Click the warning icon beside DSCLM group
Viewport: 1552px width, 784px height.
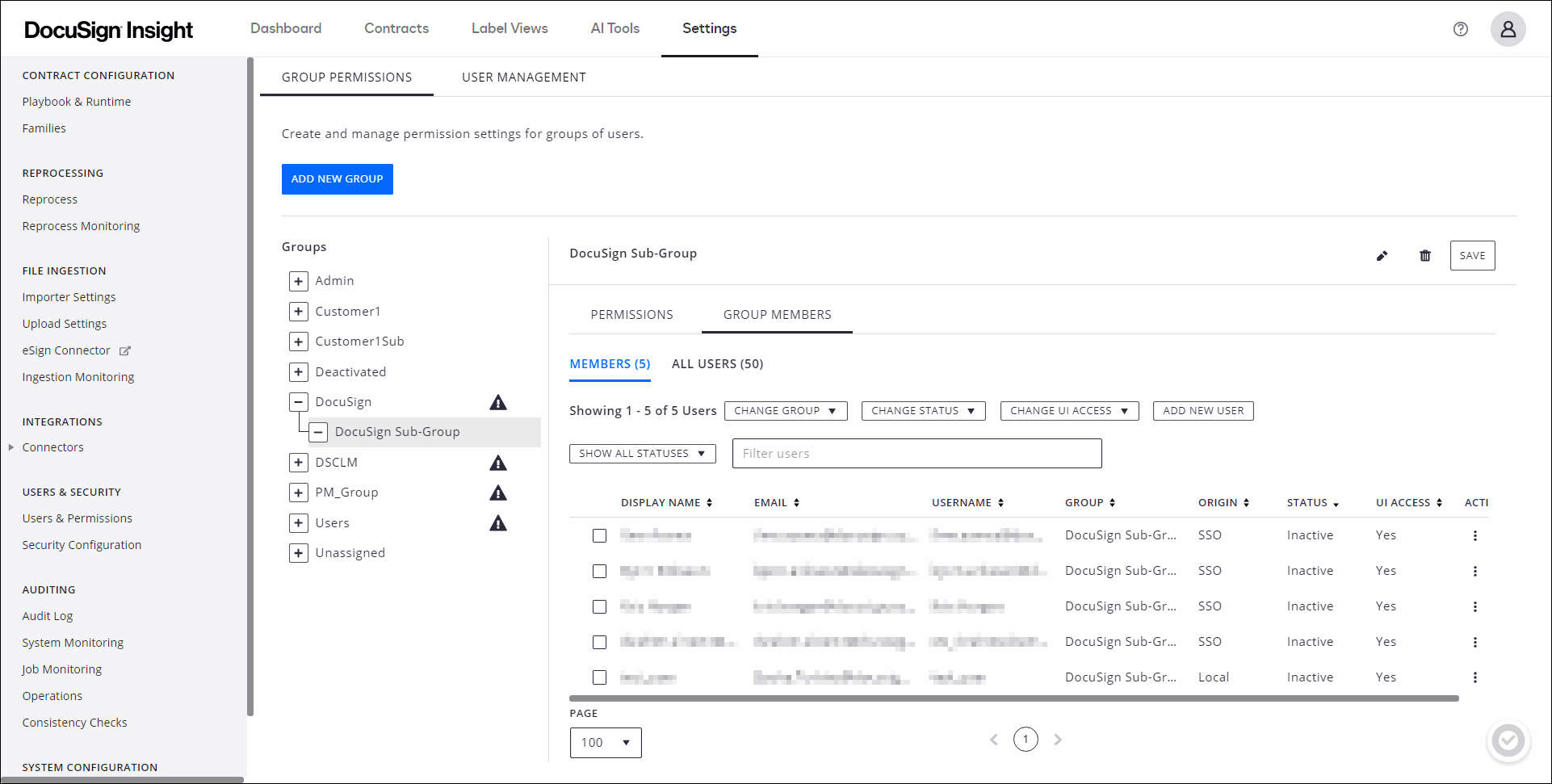click(498, 463)
